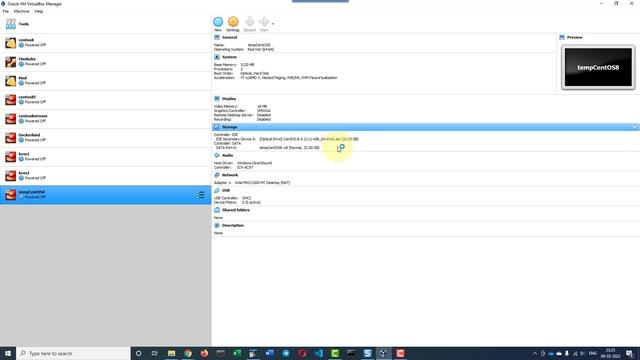Click the Audio section header
The width and height of the screenshot is (640, 360).
click(x=228, y=156)
